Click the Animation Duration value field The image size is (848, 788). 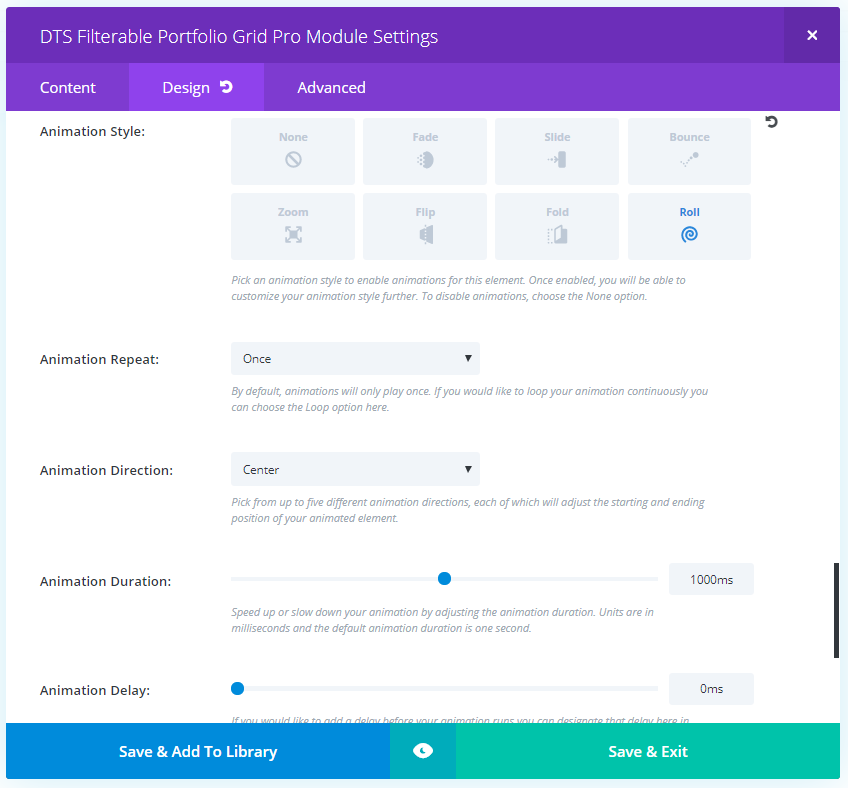pos(711,579)
